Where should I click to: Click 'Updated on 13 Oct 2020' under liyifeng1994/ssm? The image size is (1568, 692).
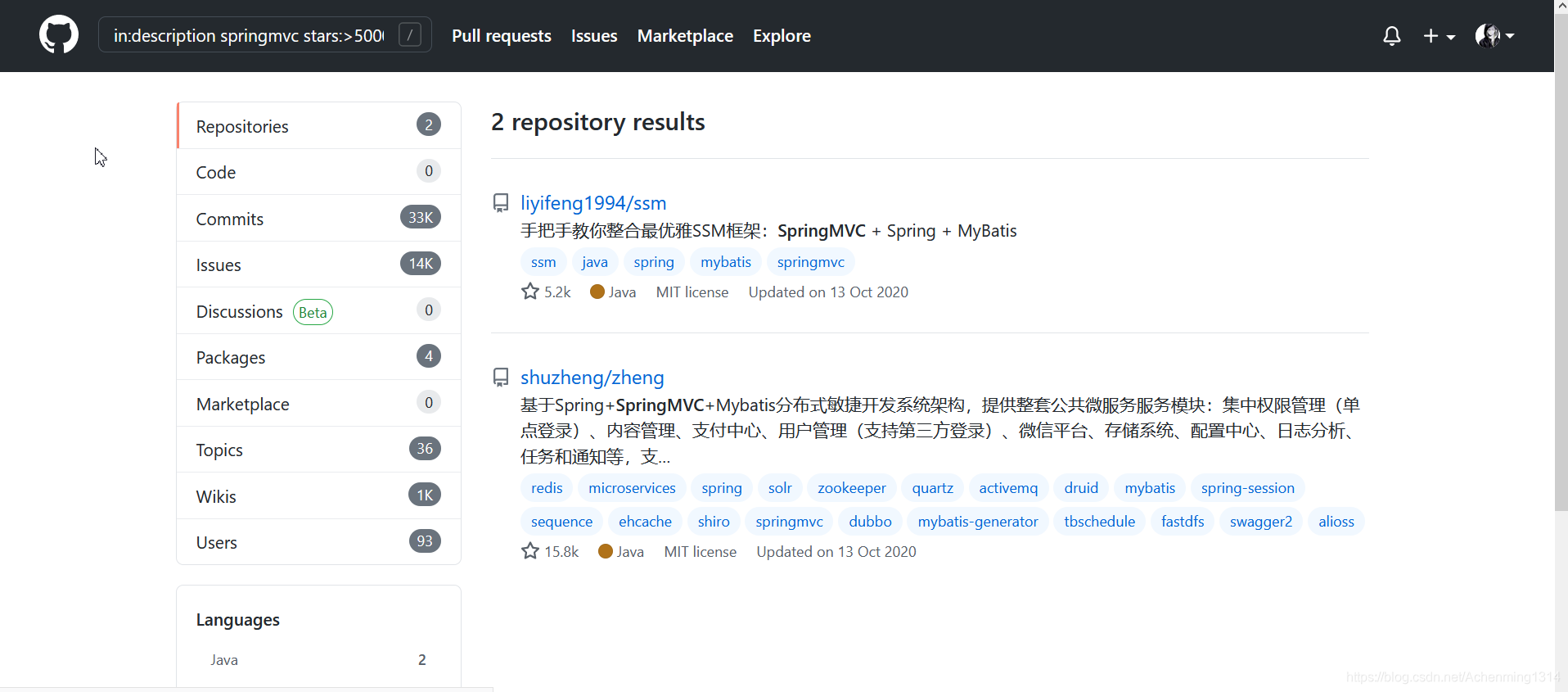pos(828,292)
